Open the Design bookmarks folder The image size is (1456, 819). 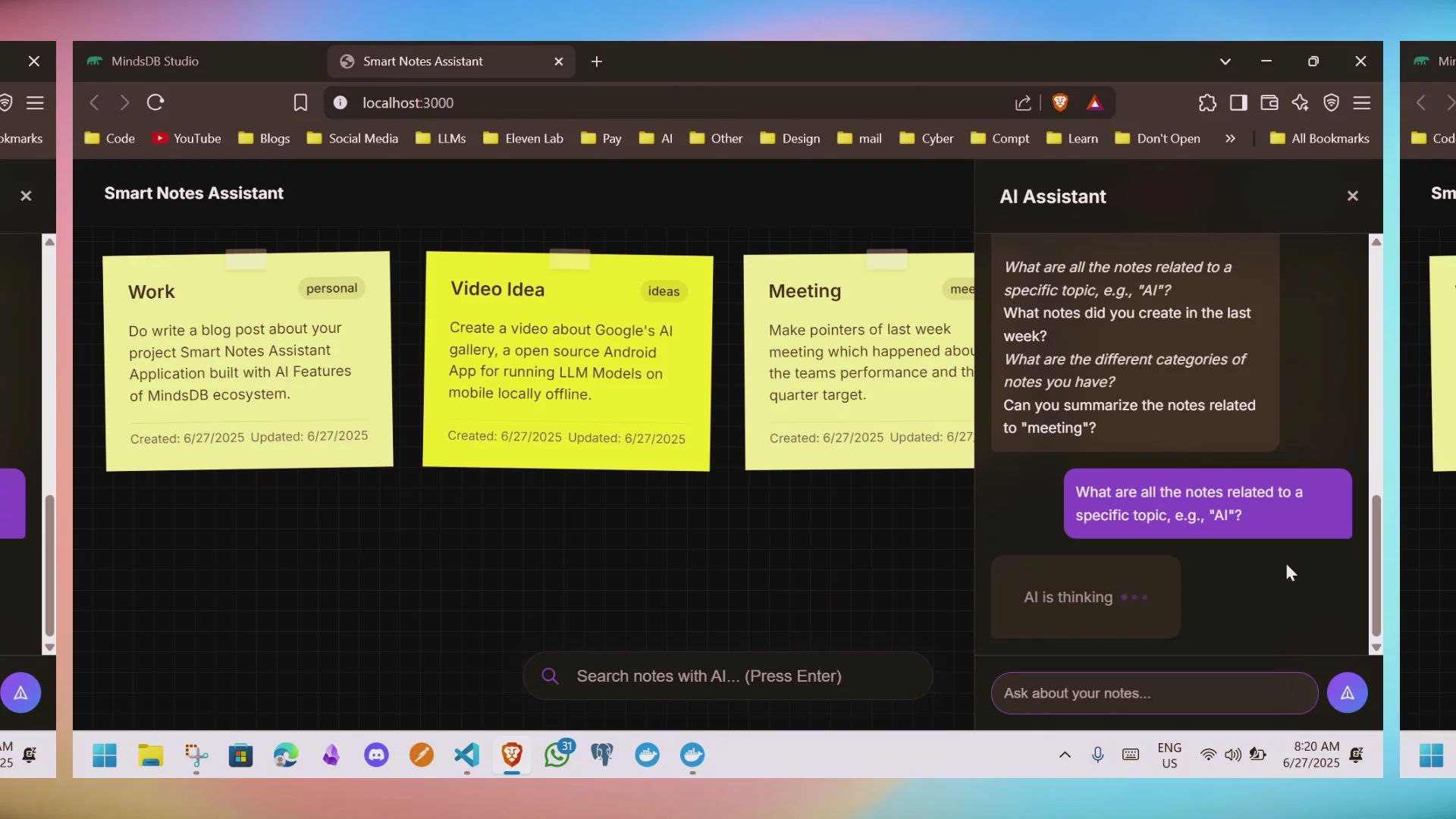tap(790, 138)
